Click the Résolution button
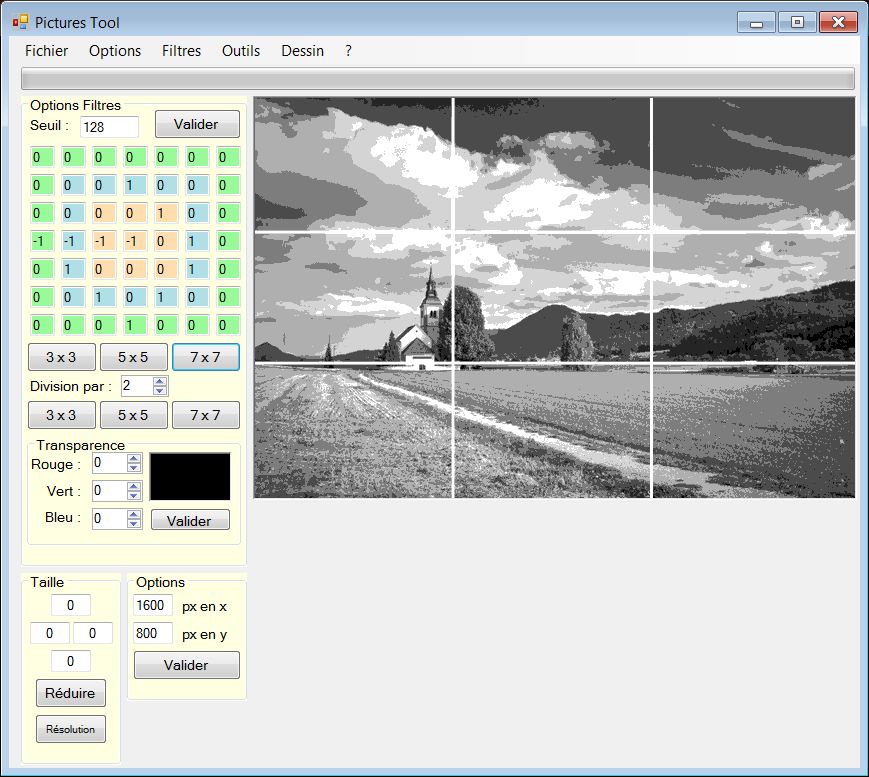869x777 pixels. click(x=70, y=729)
